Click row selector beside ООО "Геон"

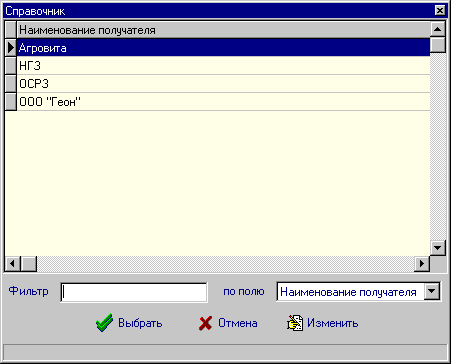coord(11,102)
